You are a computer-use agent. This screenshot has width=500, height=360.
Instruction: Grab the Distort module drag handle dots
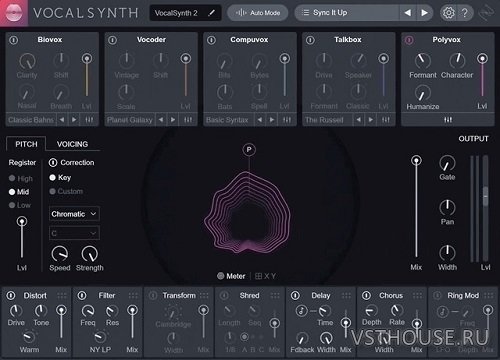click(x=62, y=296)
